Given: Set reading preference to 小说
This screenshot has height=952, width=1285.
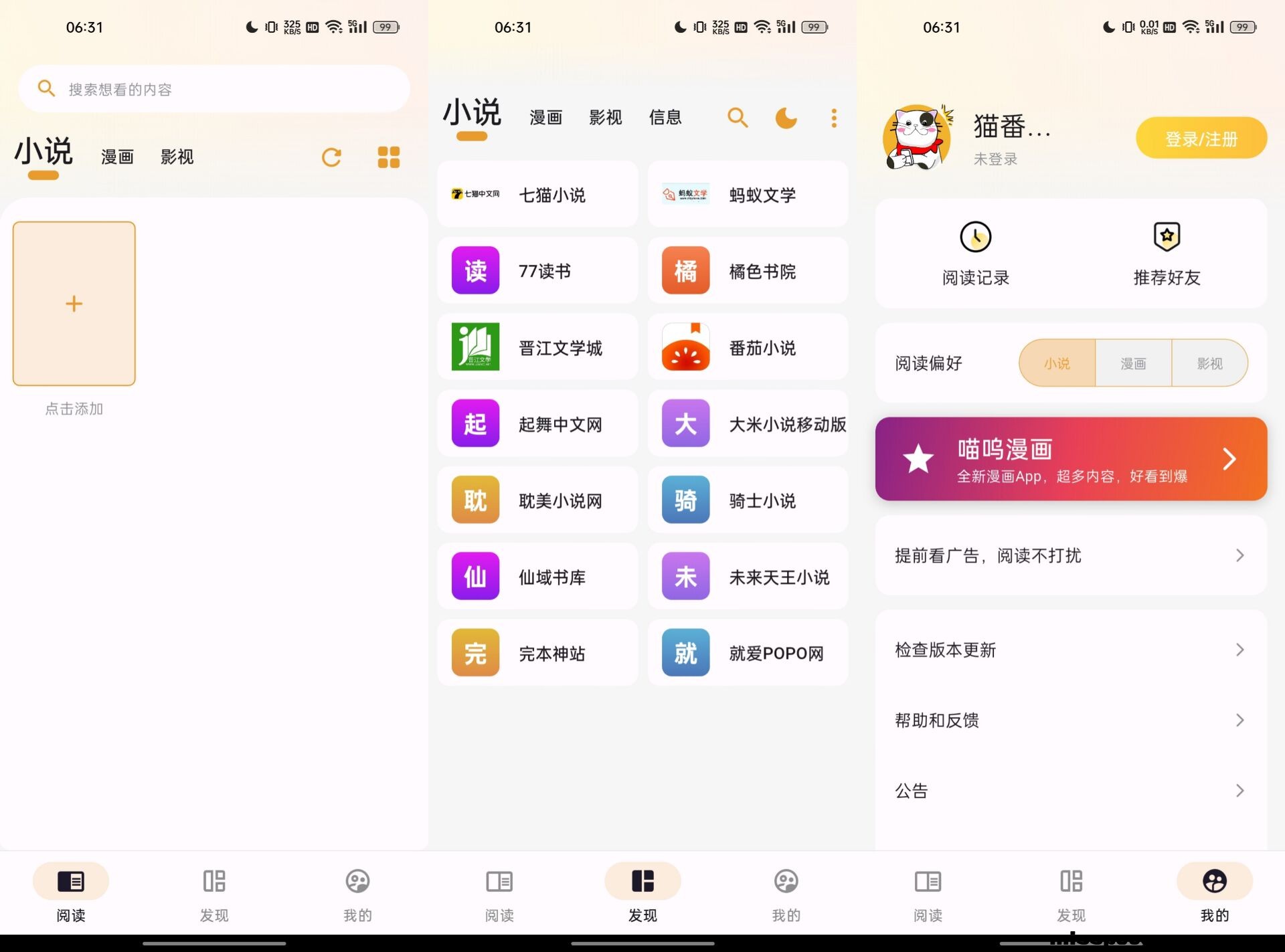Looking at the screenshot, I should click(1057, 363).
